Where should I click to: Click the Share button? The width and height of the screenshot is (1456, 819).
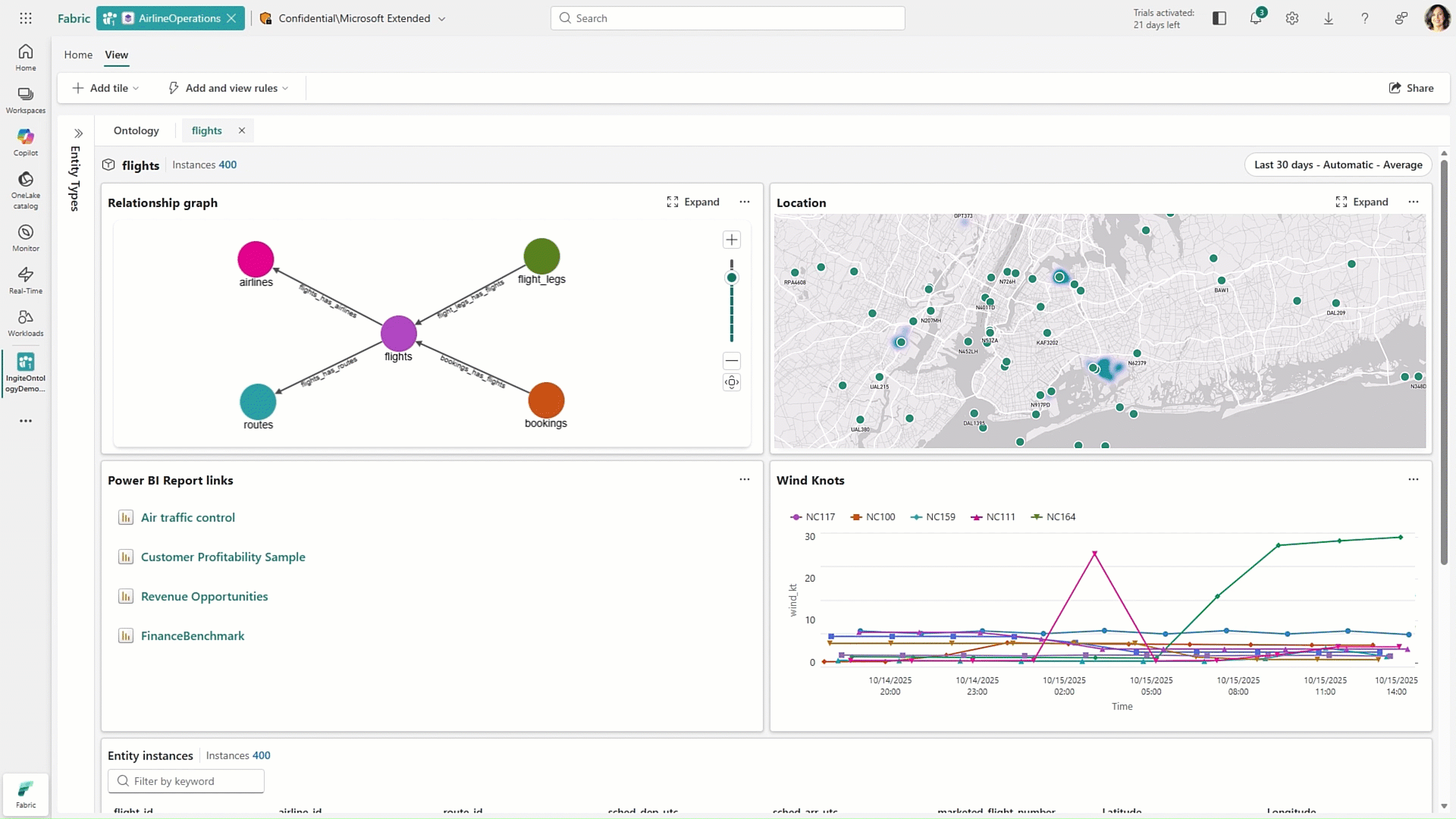(x=1412, y=88)
